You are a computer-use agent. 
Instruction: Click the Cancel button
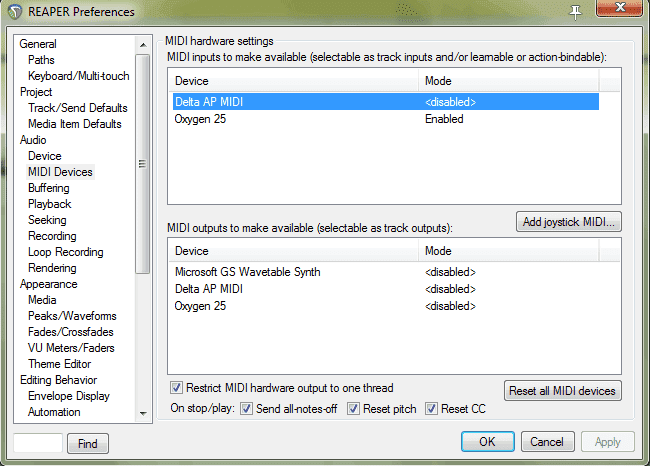coord(547,442)
